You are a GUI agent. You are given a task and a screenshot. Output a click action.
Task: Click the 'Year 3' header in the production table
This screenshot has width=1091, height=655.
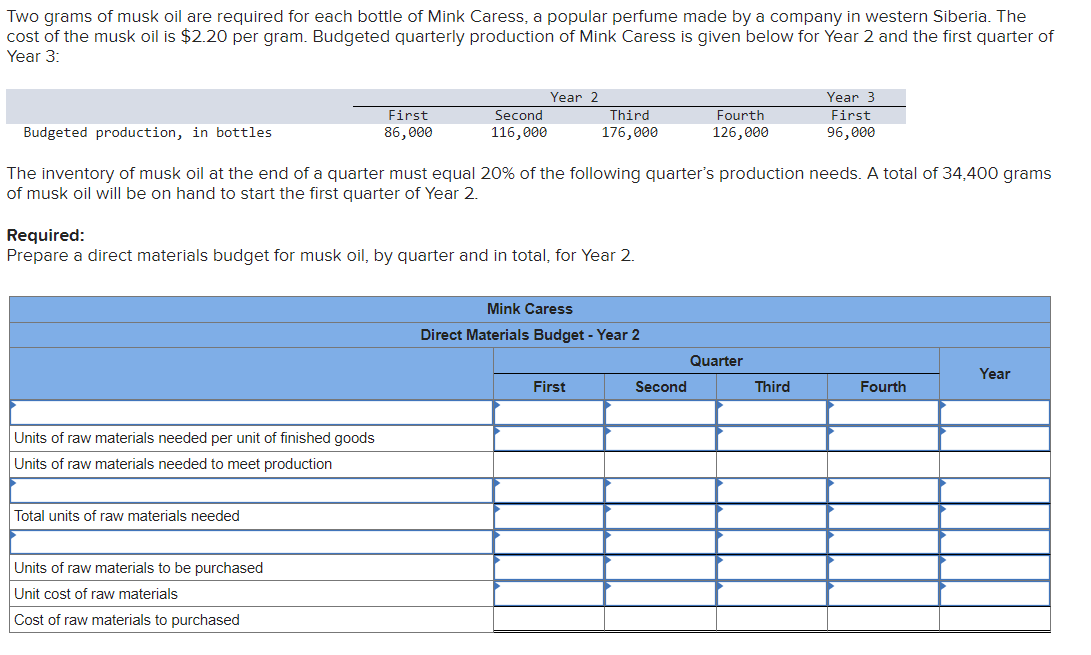click(x=850, y=97)
